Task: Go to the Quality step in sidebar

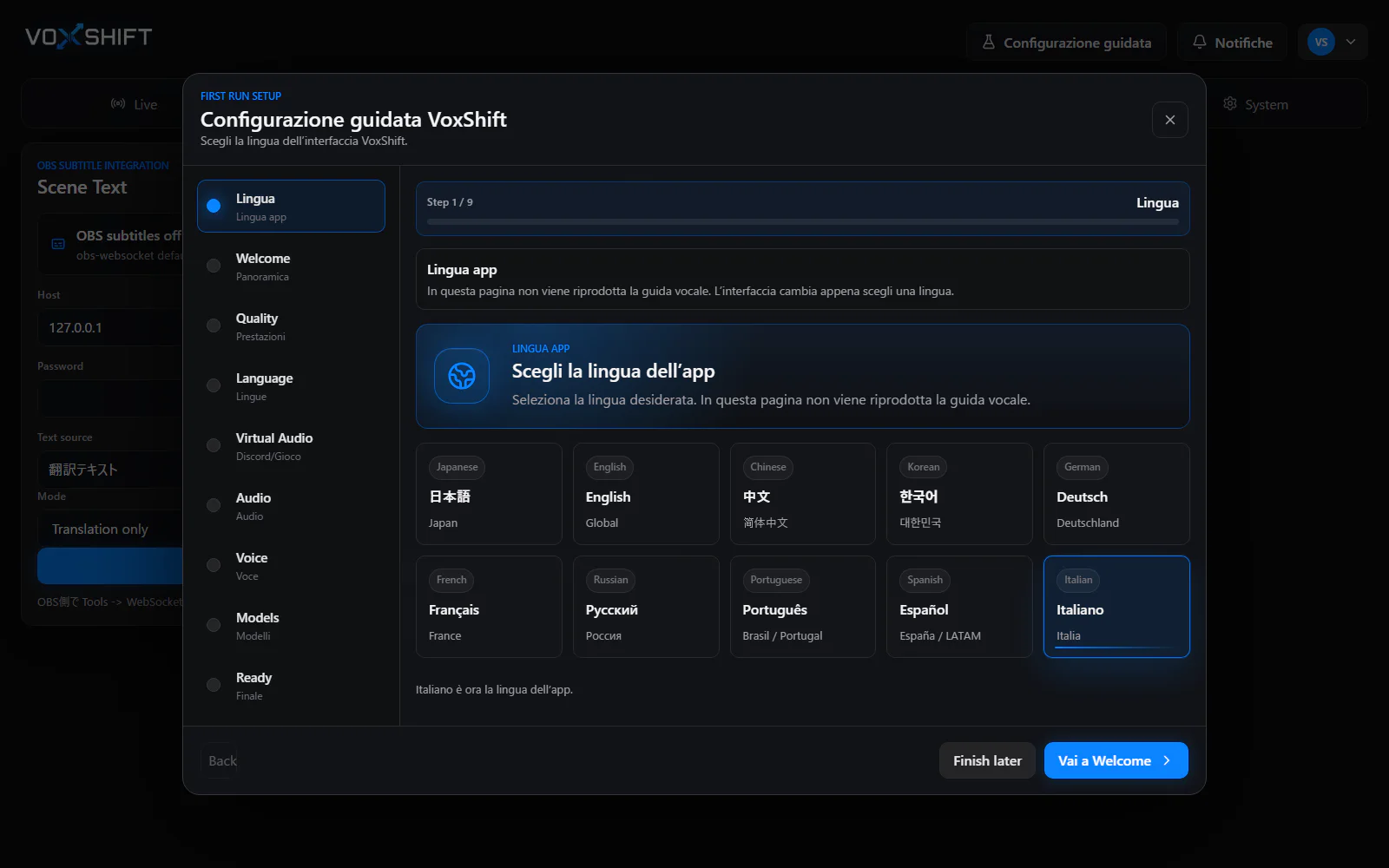Action: point(291,325)
